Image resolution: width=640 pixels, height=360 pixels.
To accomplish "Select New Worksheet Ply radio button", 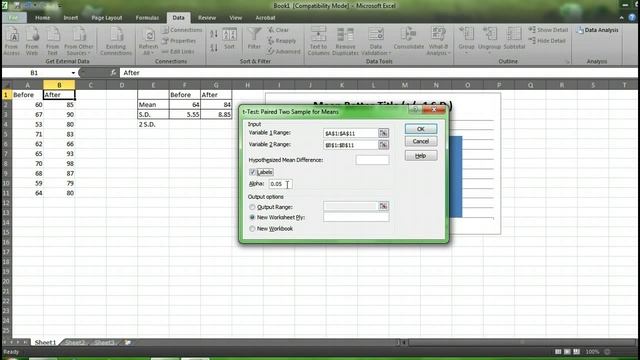I will click(x=252, y=218).
